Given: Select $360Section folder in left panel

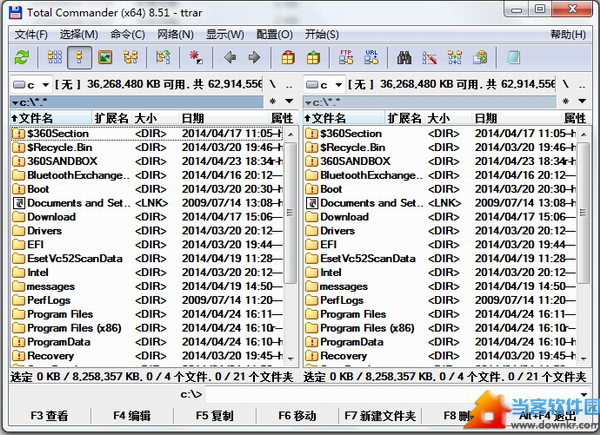Looking at the screenshot, I should (147, 134).
